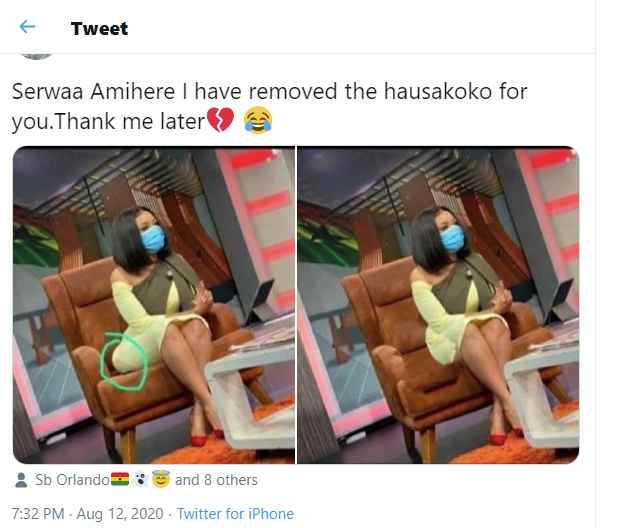Click the green circle annotation in left photo

click(x=124, y=360)
